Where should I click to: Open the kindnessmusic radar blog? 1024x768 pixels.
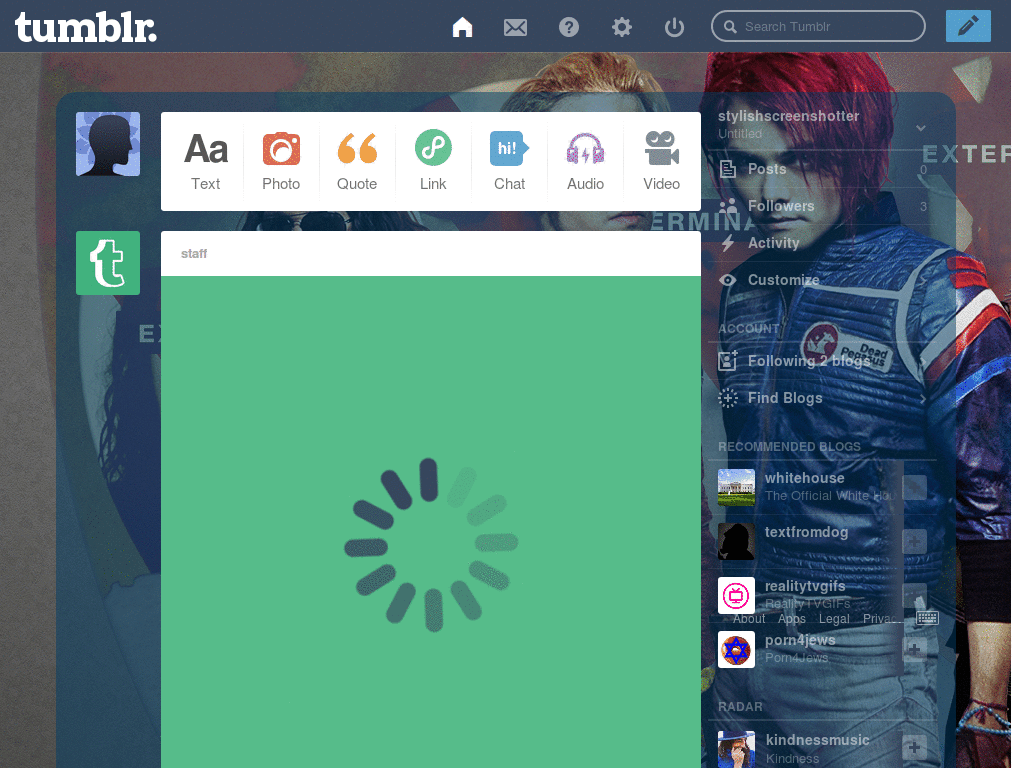point(818,740)
